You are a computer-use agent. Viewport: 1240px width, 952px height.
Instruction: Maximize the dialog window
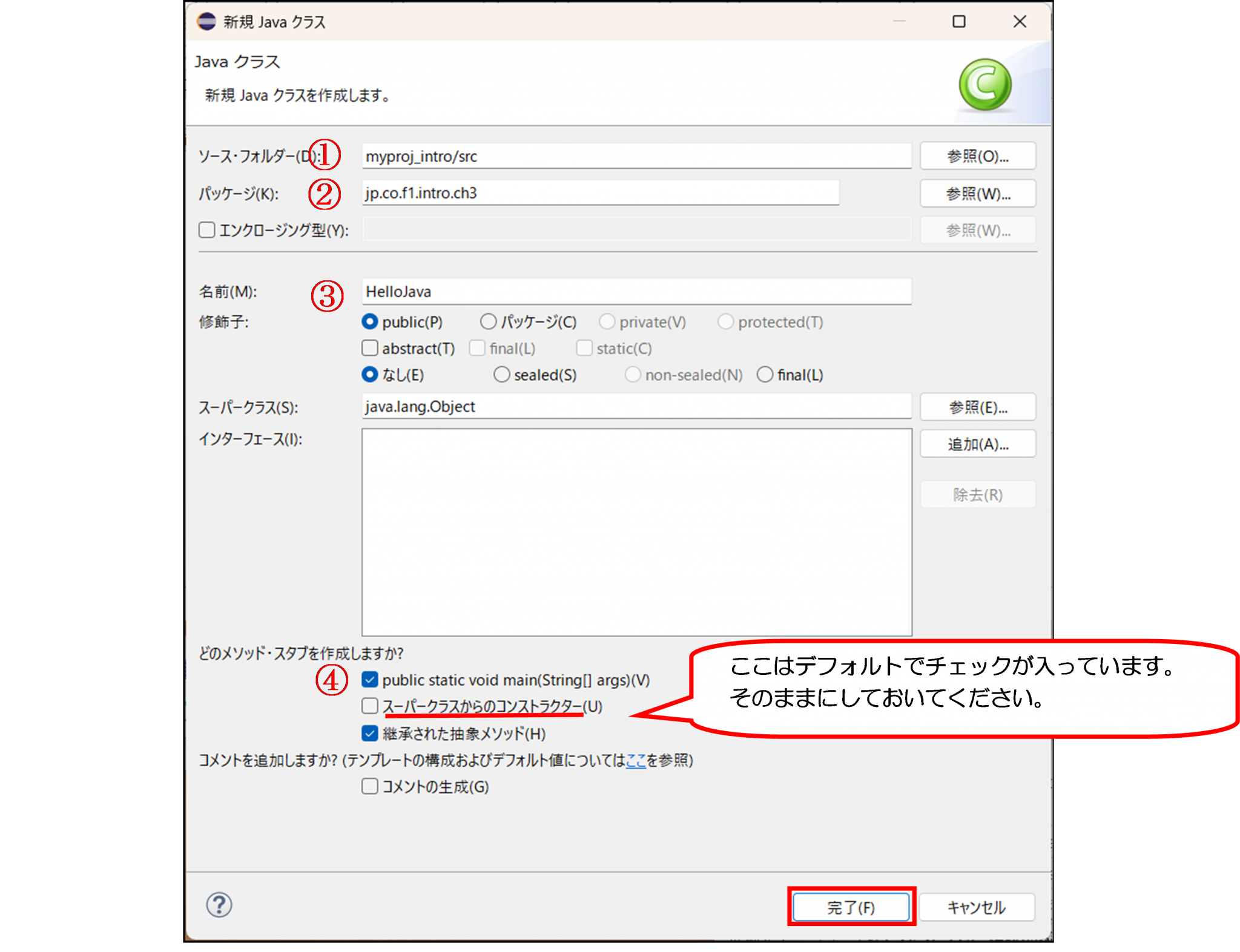tap(959, 22)
